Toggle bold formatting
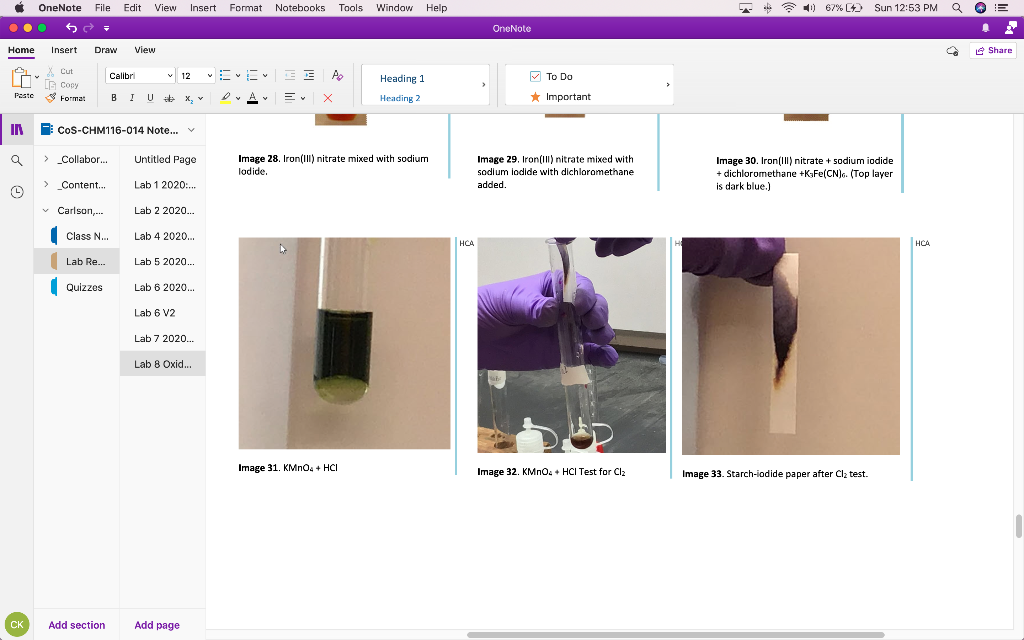The image size is (1024, 640). tap(114, 98)
